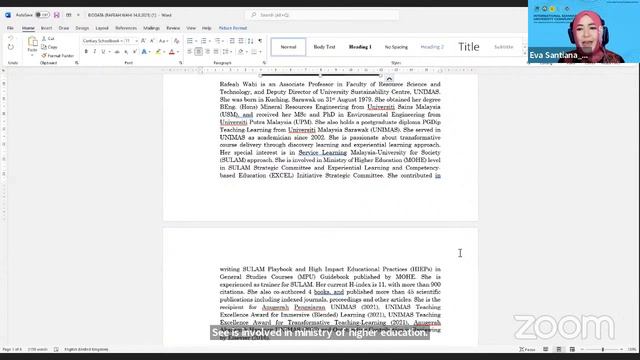Apply the Body Text style

pos(324,47)
